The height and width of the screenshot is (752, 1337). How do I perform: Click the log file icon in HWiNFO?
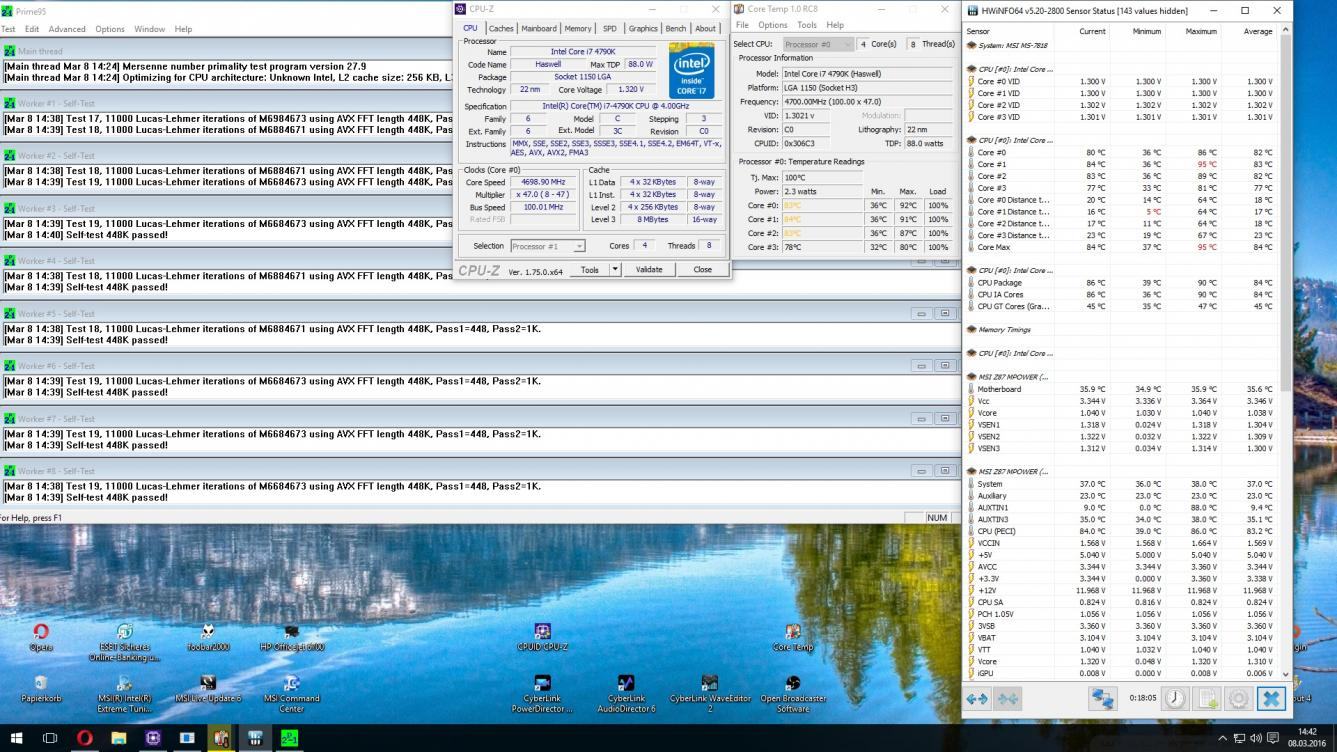(x=1208, y=698)
